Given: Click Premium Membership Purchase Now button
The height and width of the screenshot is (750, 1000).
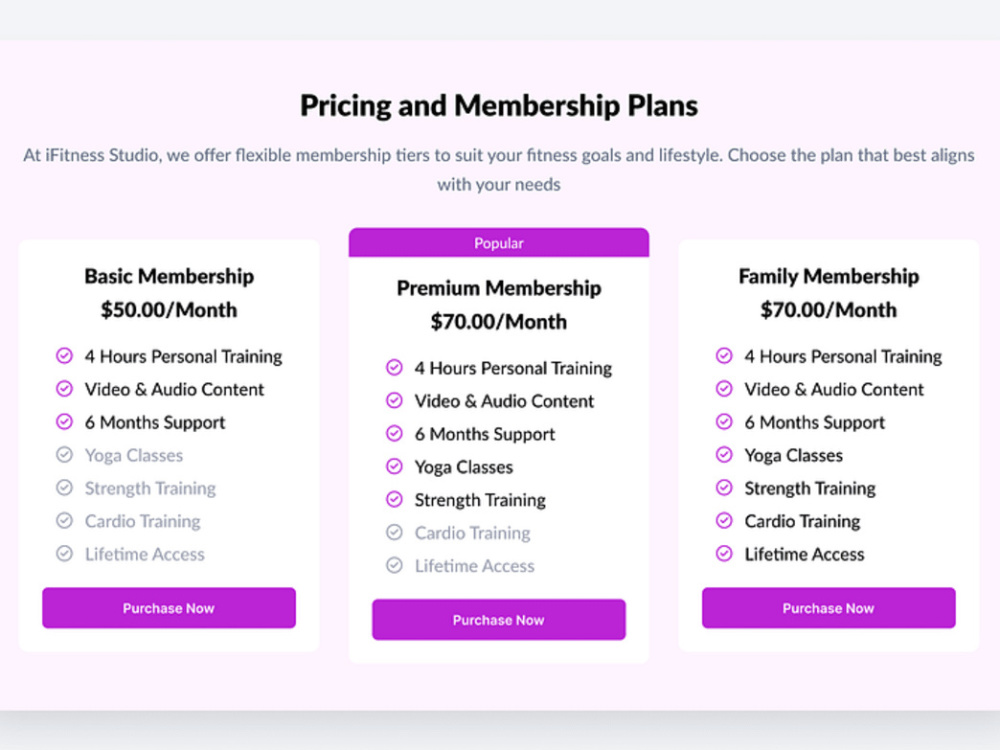Looking at the screenshot, I should 499,619.
